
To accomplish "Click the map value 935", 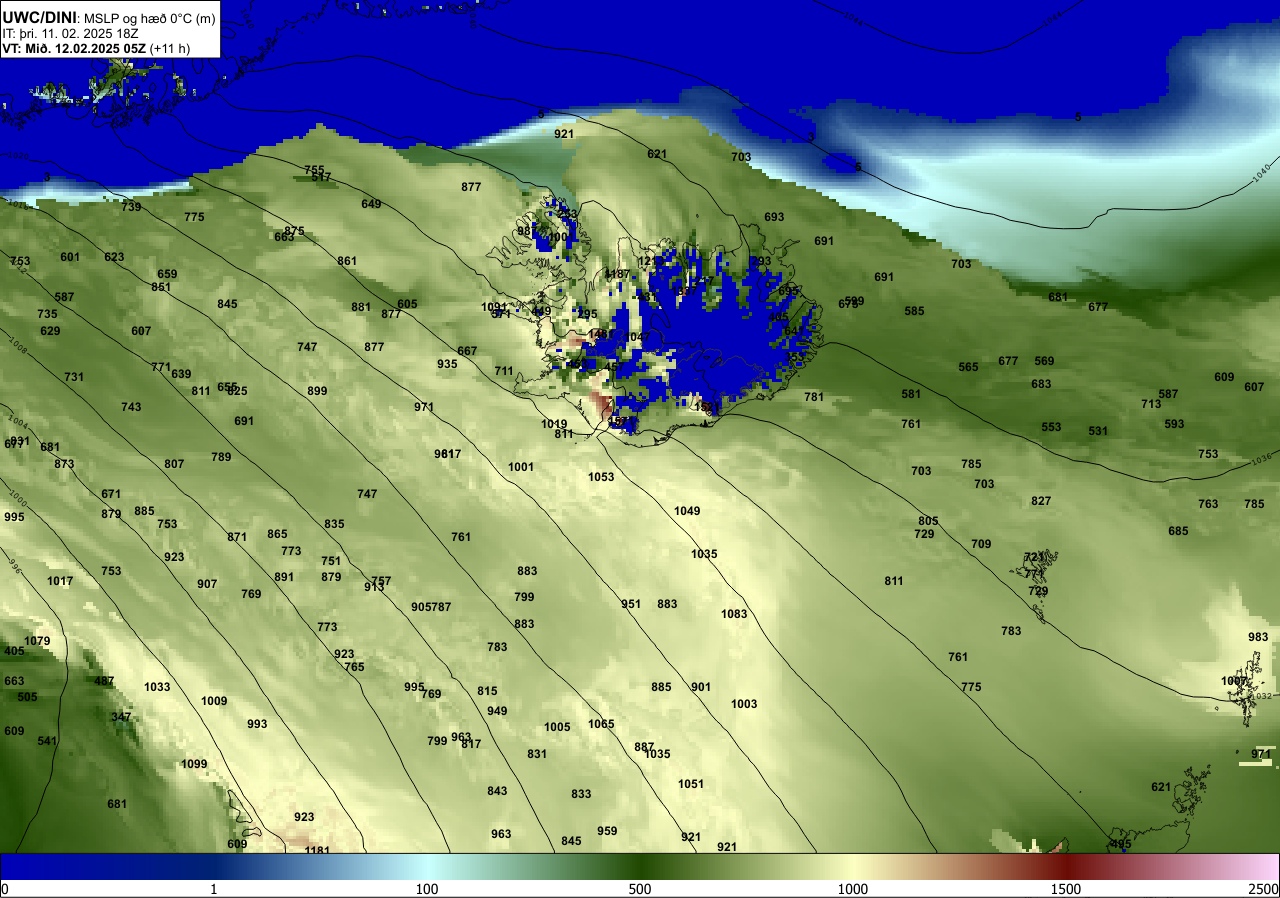I will 447,364.
